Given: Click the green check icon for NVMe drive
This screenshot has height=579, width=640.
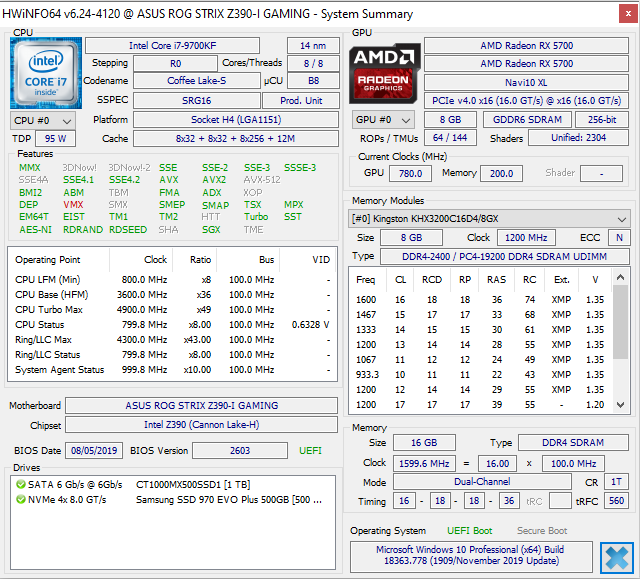Looking at the screenshot, I should pos(20,499).
